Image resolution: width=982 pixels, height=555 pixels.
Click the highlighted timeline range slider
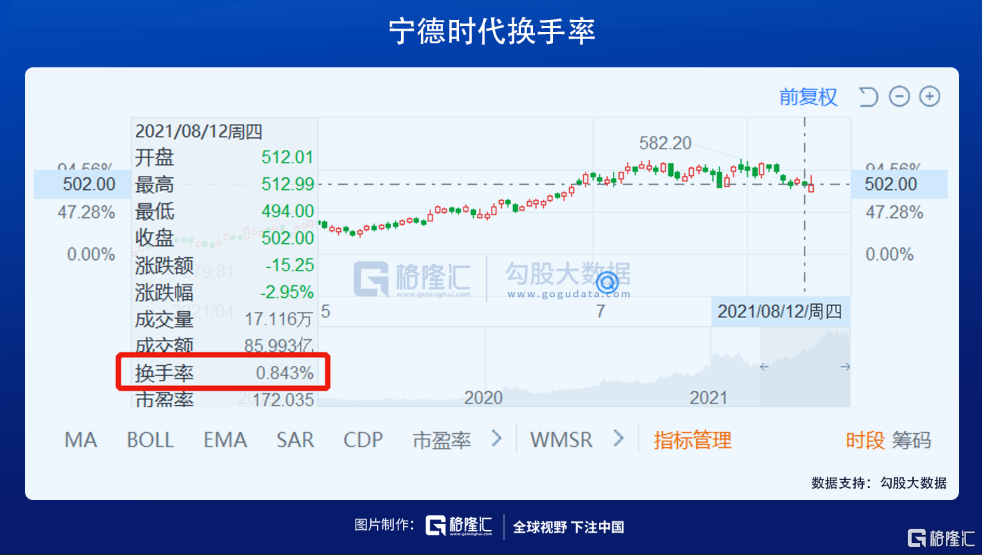pyautogui.click(x=805, y=367)
